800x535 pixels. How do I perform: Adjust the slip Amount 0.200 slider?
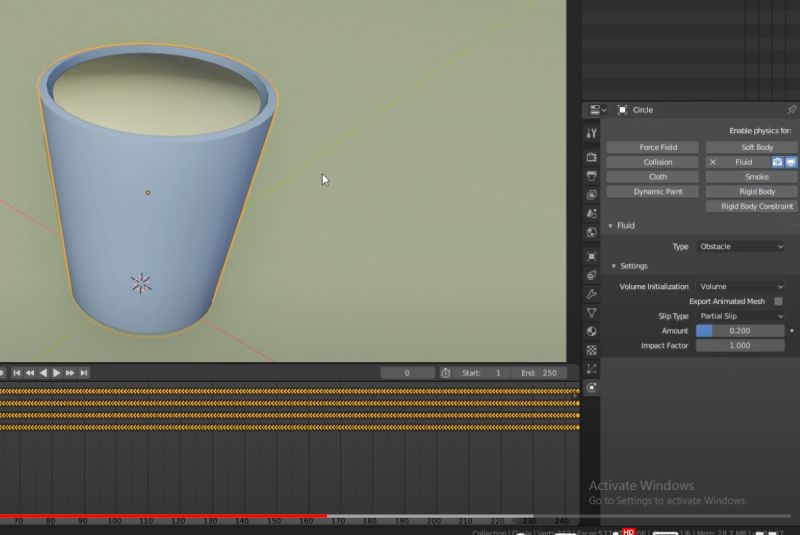point(740,331)
